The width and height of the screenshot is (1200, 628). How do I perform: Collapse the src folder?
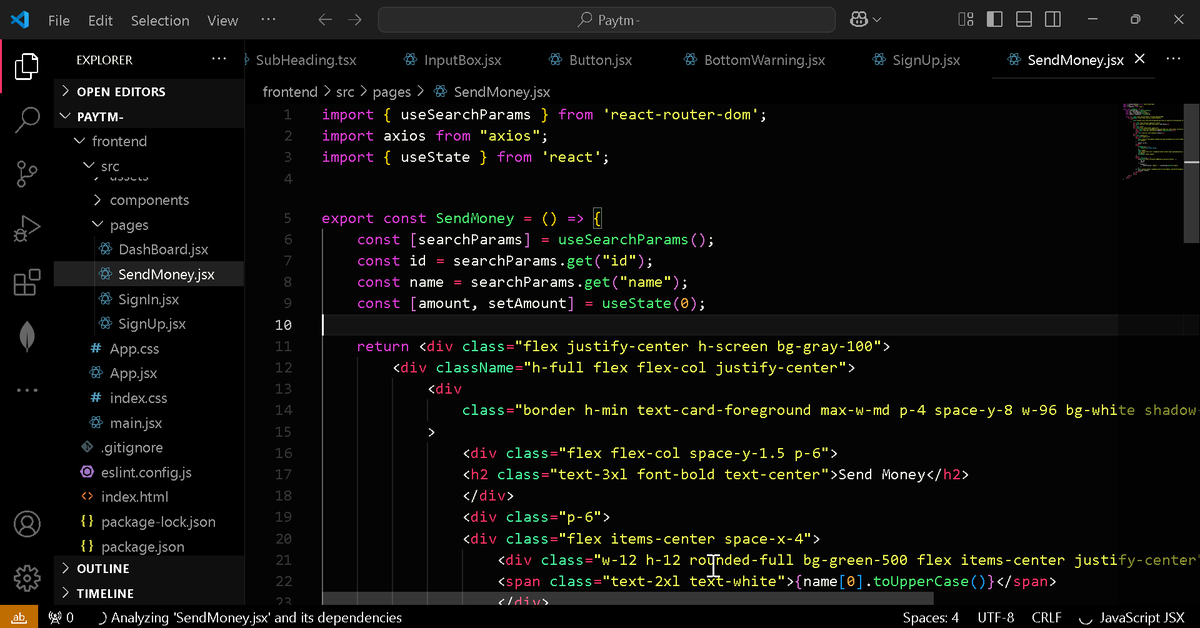(x=148, y=166)
